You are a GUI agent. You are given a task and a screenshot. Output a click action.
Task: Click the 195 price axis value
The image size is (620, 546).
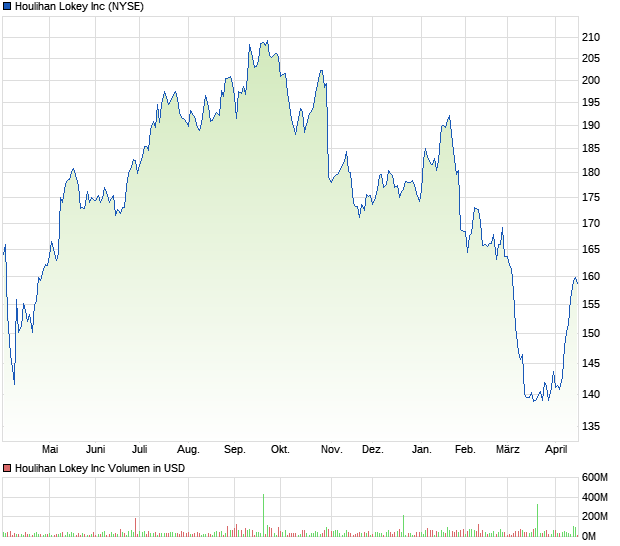pos(591,102)
